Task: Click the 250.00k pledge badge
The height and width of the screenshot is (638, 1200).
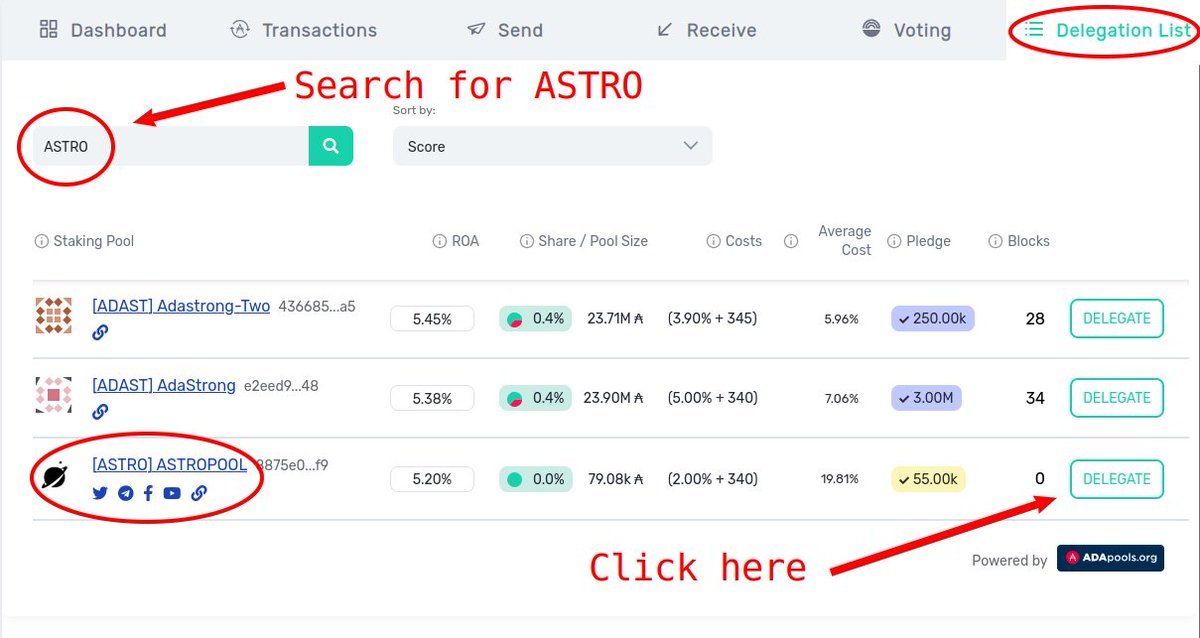Action: coord(932,318)
